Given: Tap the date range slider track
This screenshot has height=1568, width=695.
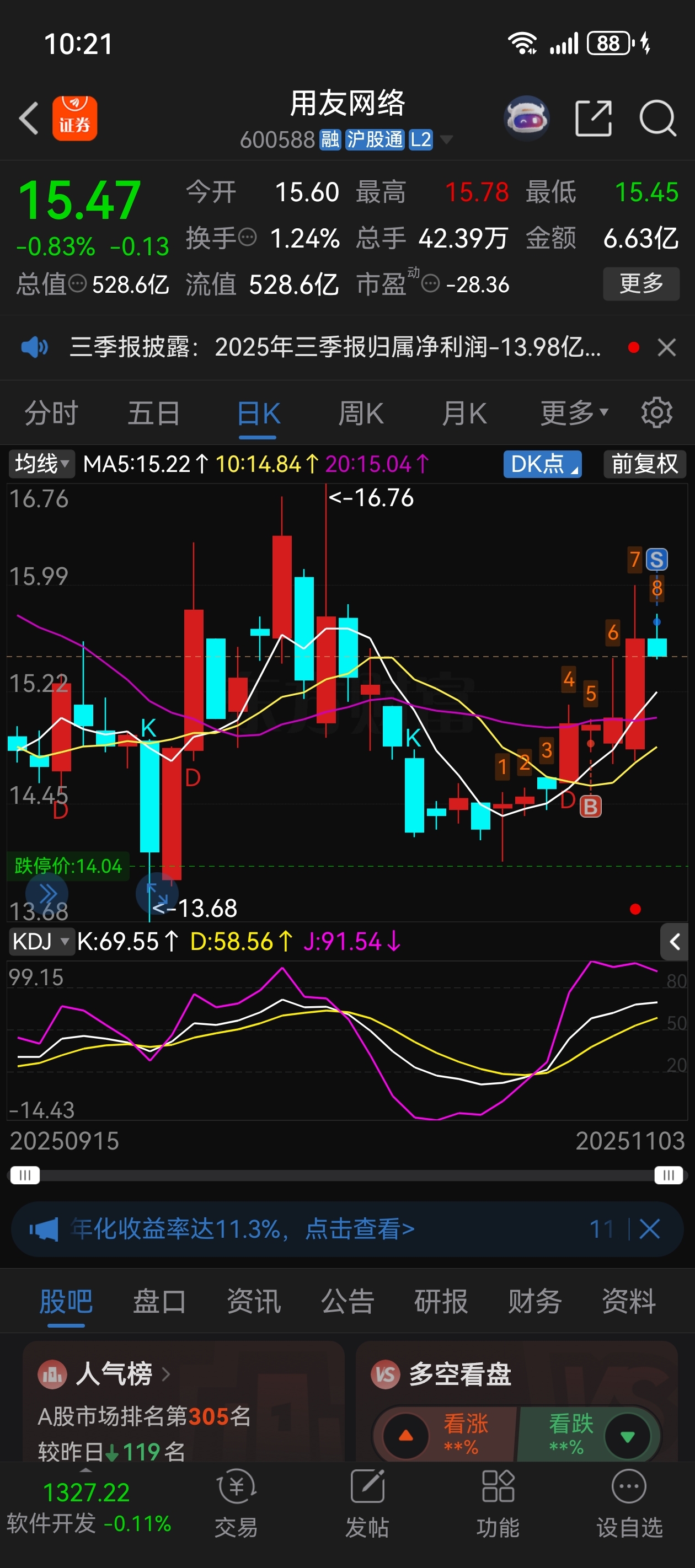Looking at the screenshot, I should click(x=347, y=1174).
